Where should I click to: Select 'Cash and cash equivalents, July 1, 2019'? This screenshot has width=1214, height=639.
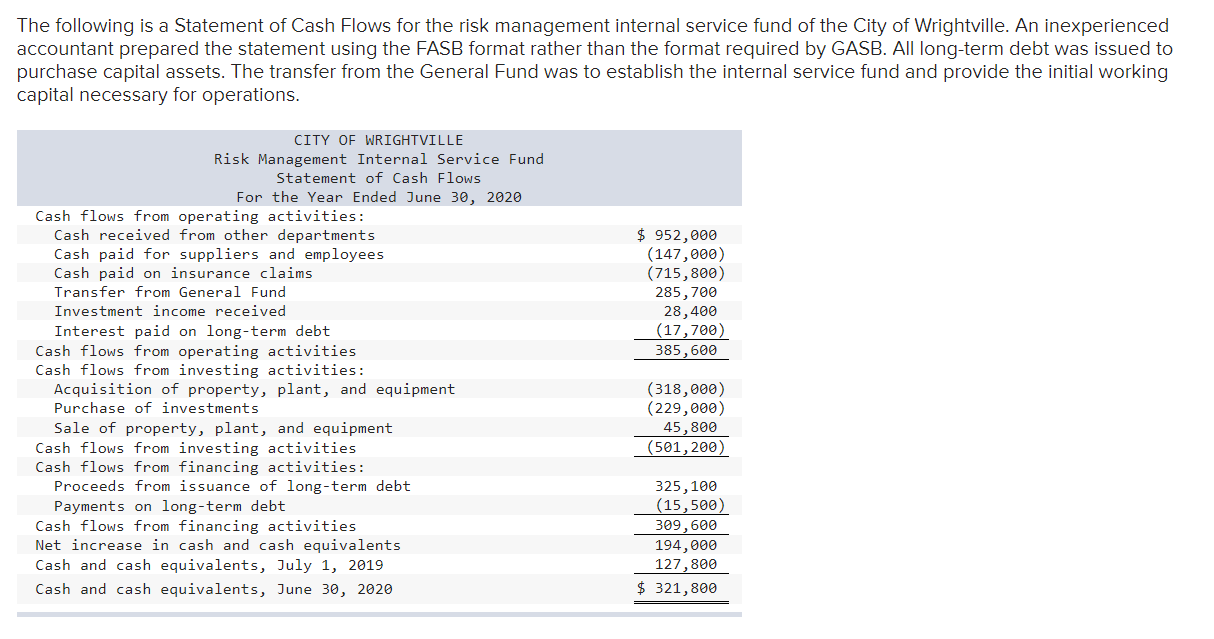pyautogui.click(x=209, y=565)
